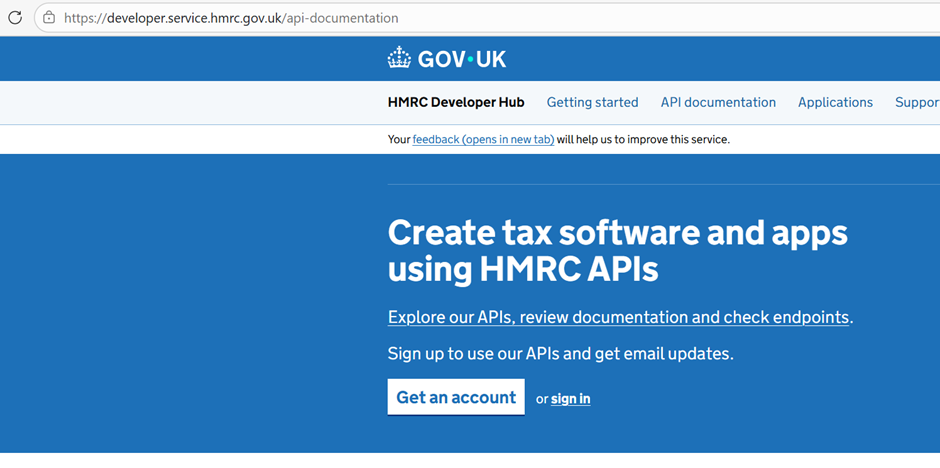Click the Get an account button
Image resolution: width=940 pixels, height=468 pixels.
456,397
